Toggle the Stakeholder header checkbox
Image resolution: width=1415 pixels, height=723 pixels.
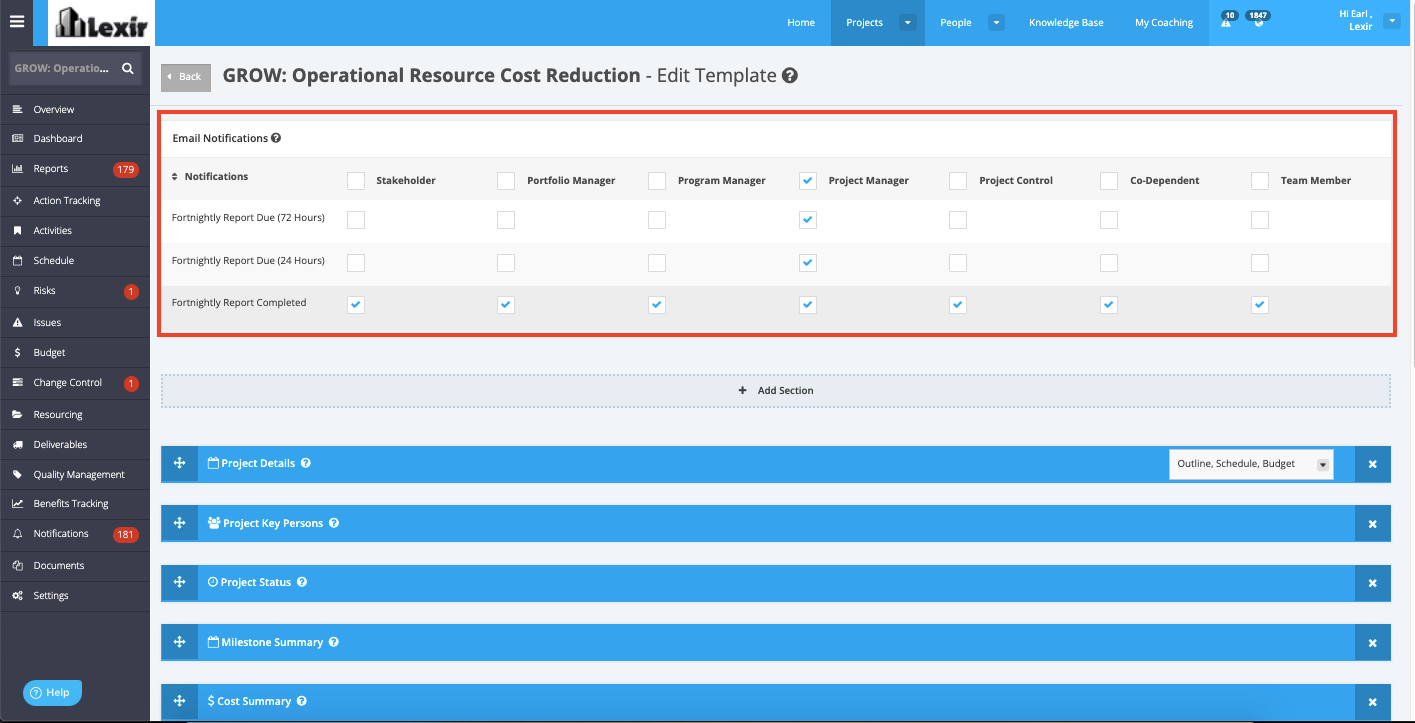click(356, 181)
